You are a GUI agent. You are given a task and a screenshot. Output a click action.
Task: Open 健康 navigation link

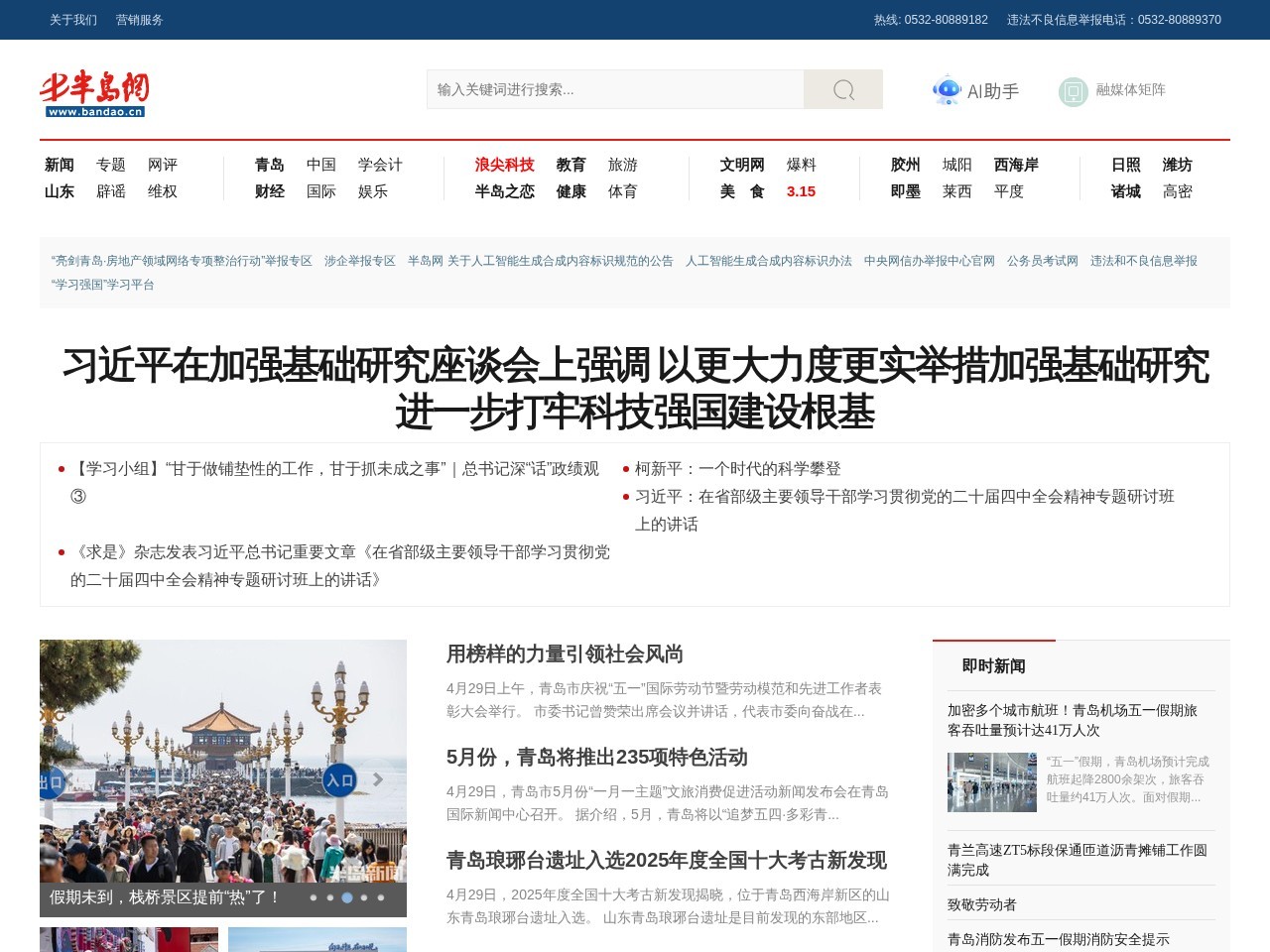point(571,191)
